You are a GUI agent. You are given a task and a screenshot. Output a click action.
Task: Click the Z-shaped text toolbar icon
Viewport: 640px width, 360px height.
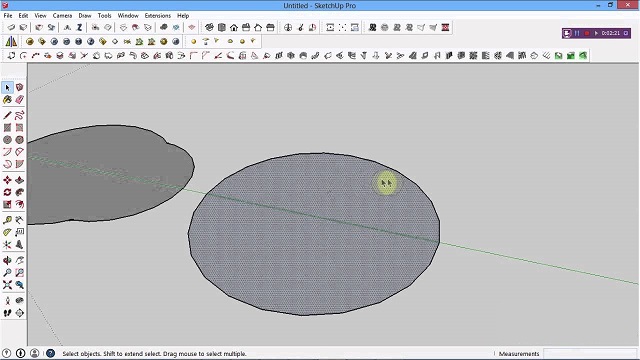click(x=80, y=27)
